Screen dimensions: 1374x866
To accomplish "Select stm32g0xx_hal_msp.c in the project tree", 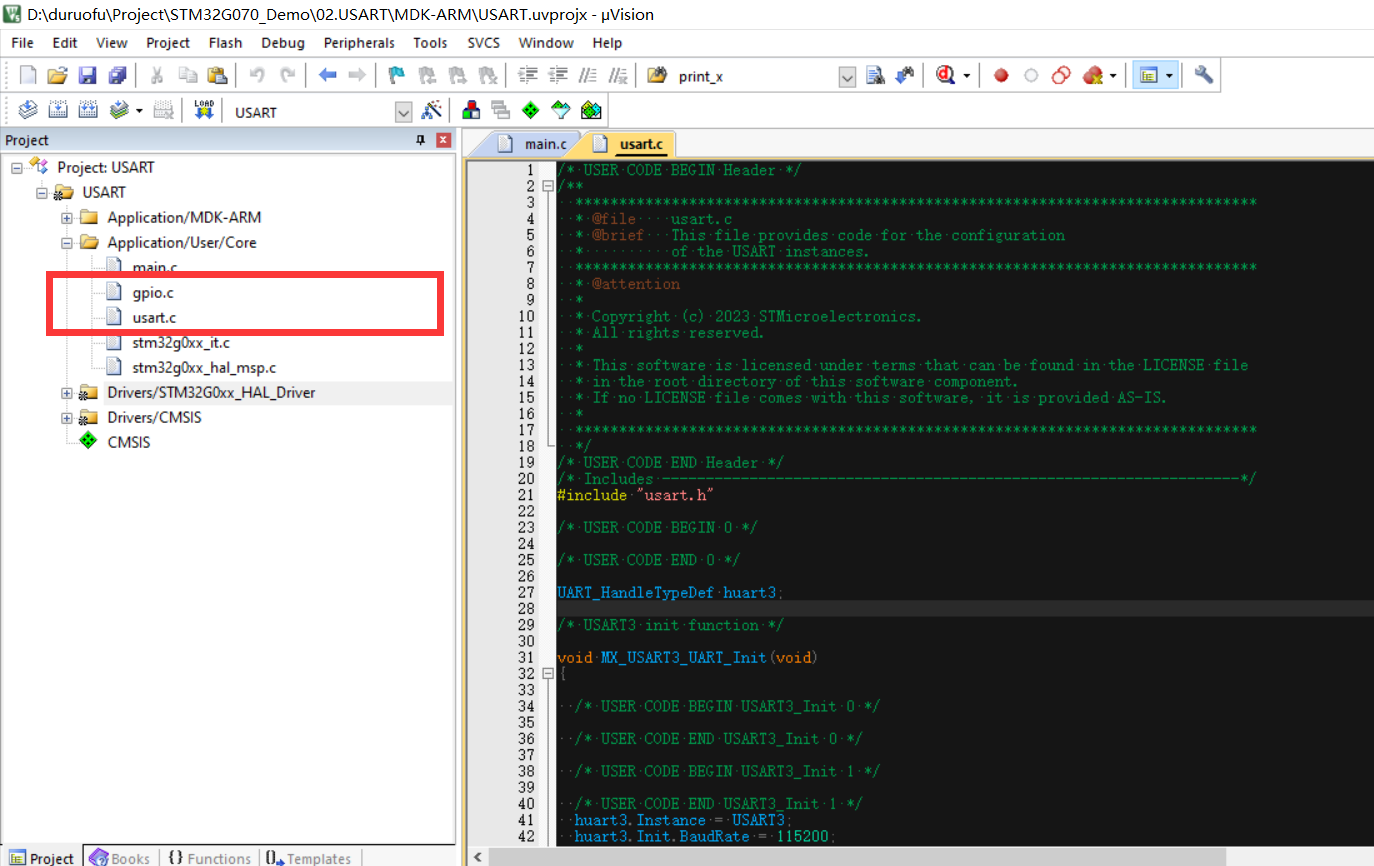I will pyautogui.click(x=204, y=367).
